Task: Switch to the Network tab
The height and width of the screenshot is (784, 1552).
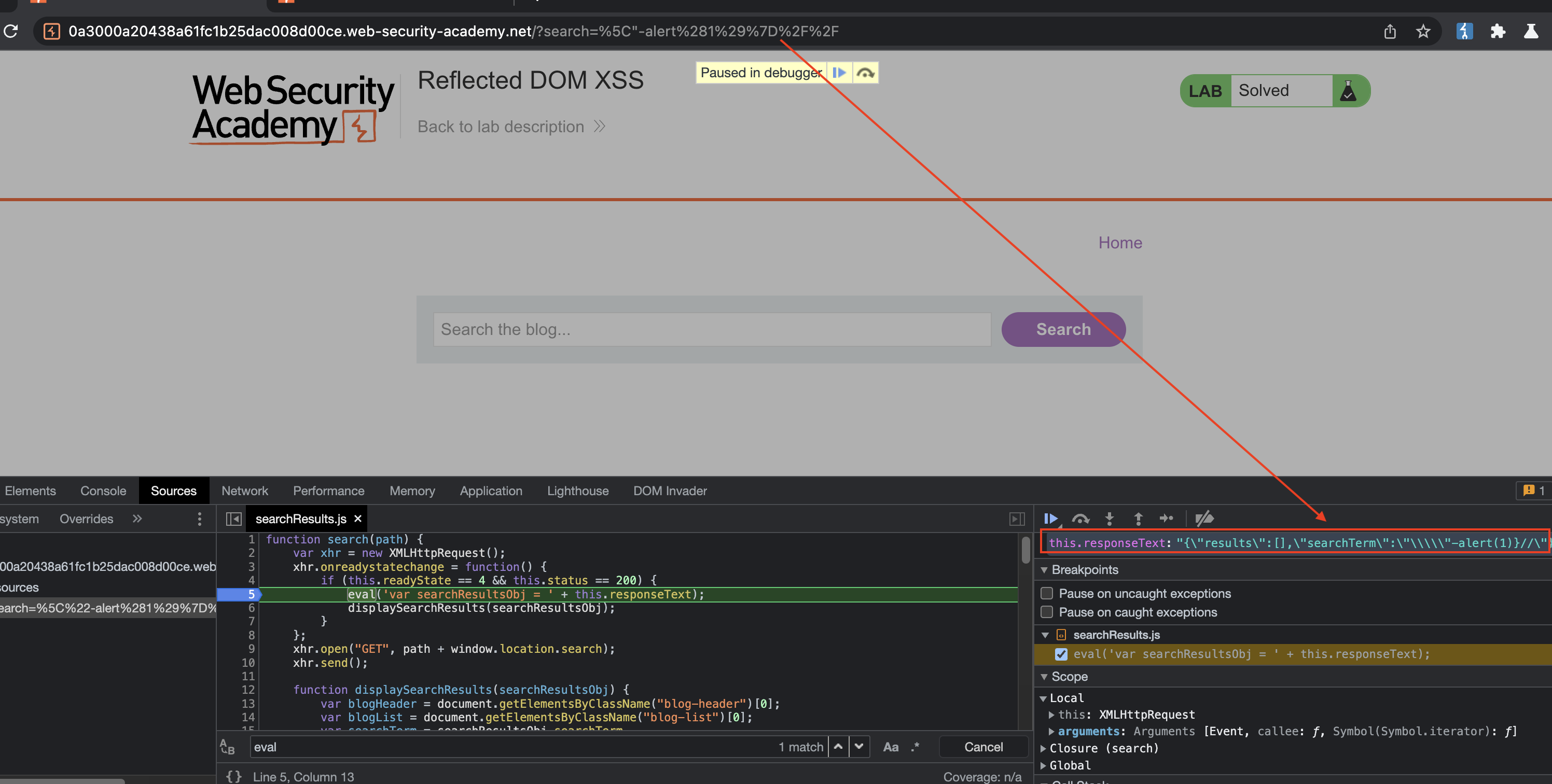Action: coord(245,491)
